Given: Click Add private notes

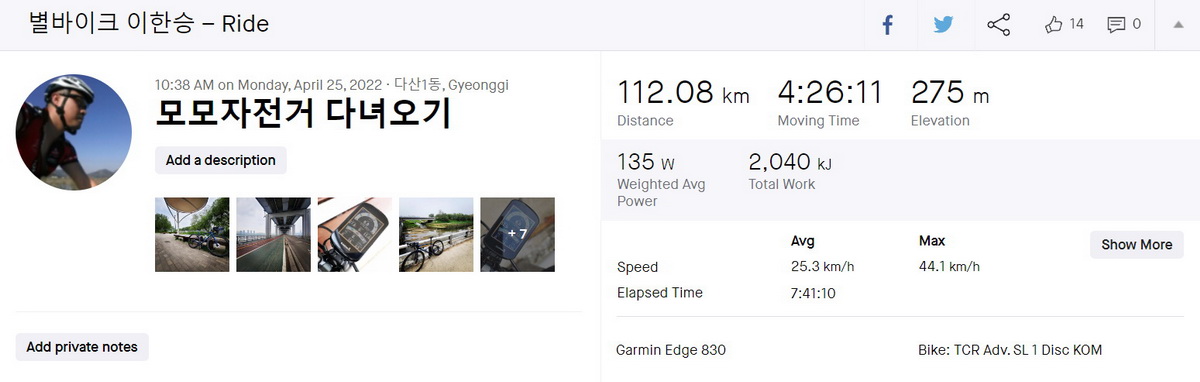Looking at the screenshot, I should tap(82, 347).
